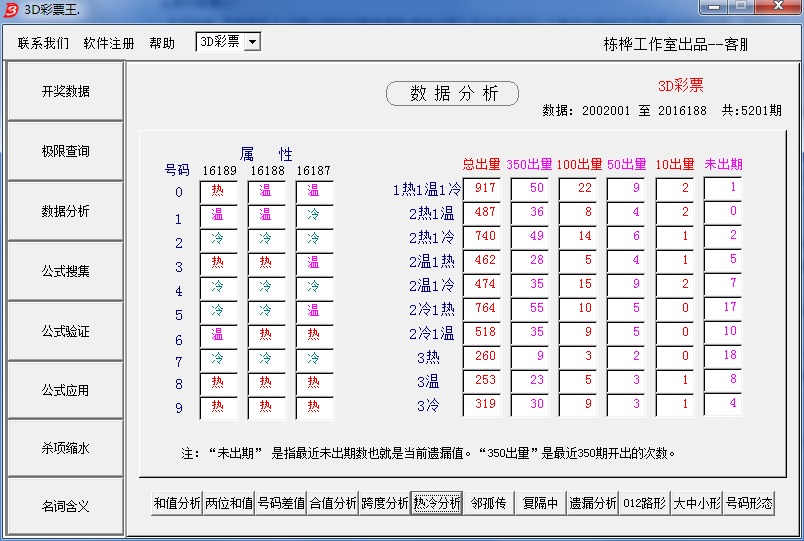Click the red 3D彩票 label
This screenshot has width=804, height=541.
click(x=680, y=86)
